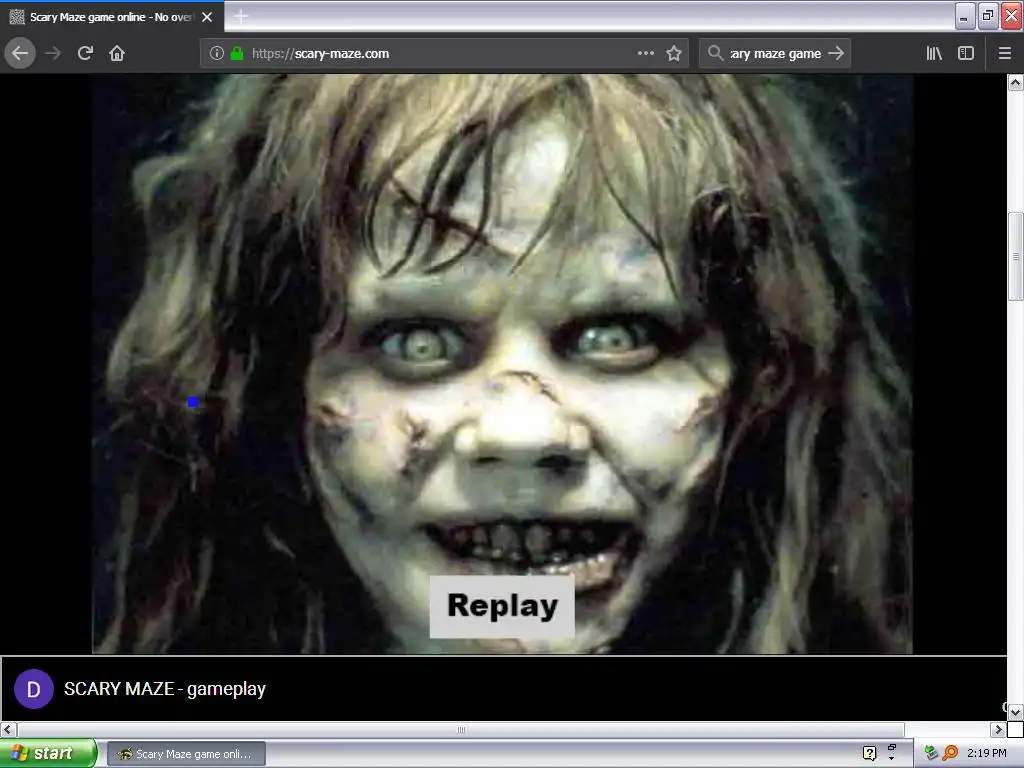
Task: Click the blue square on the game image
Action: point(193,402)
